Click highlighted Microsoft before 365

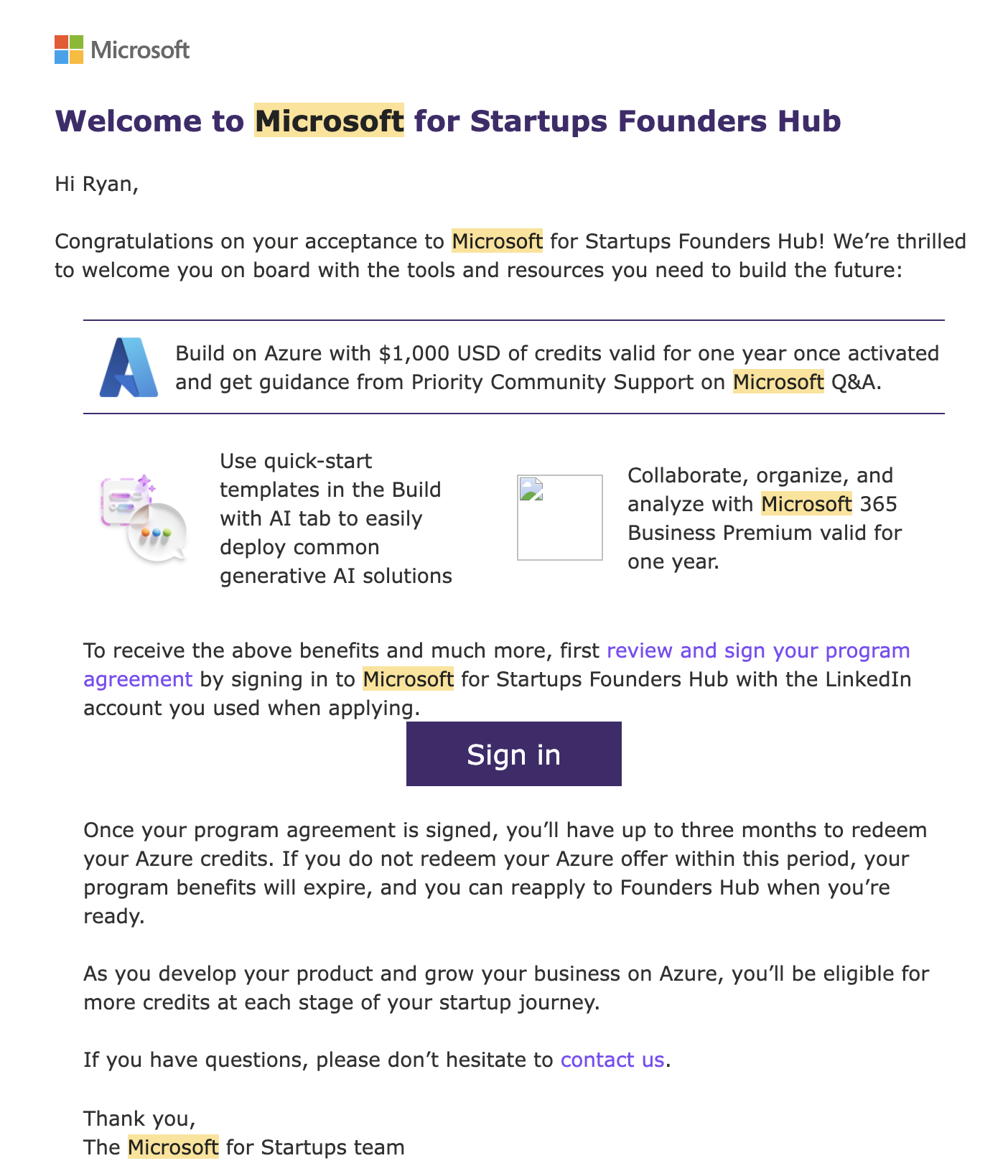[806, 504]
